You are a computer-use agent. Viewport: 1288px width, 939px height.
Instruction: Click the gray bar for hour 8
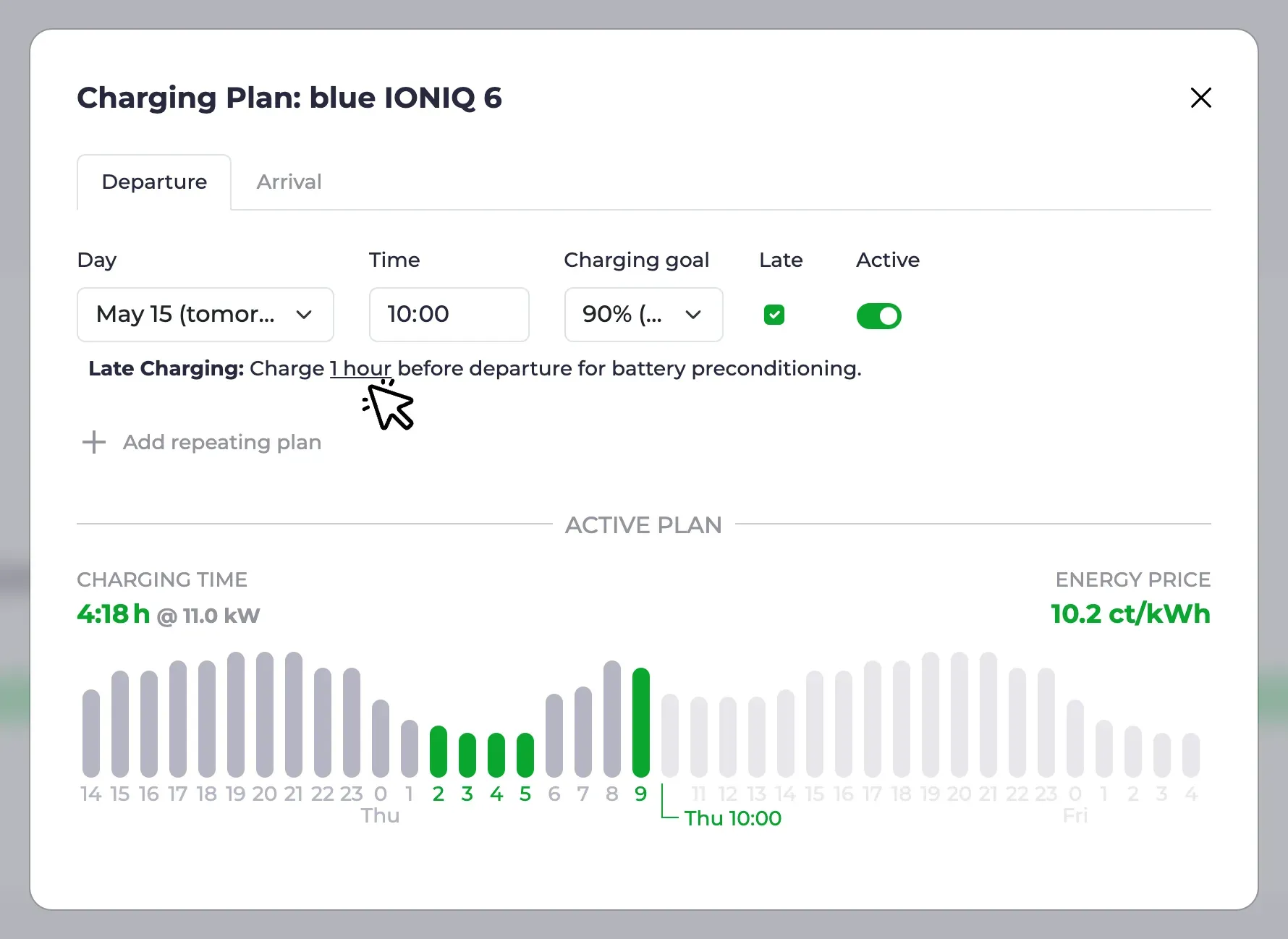612,718
